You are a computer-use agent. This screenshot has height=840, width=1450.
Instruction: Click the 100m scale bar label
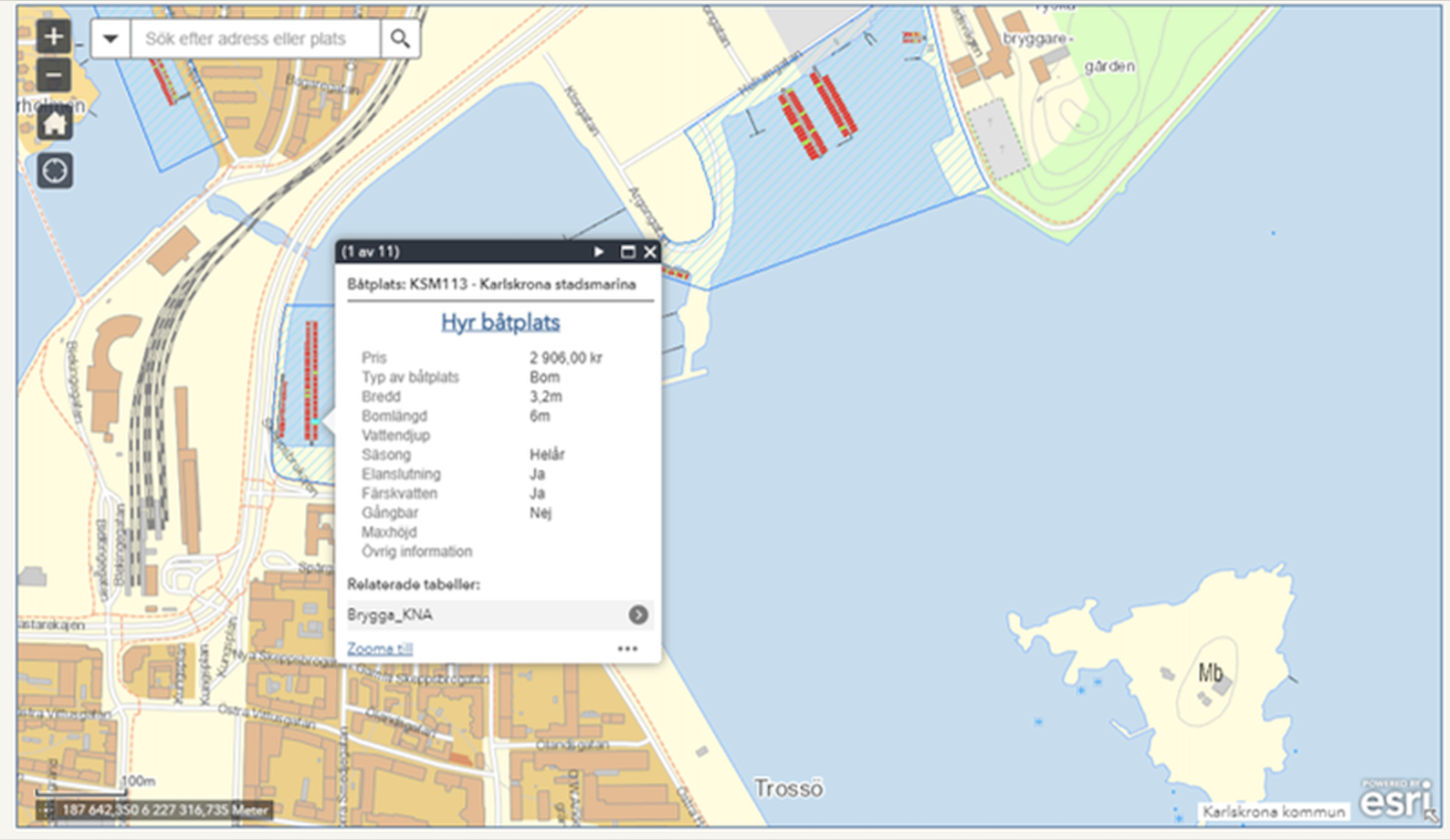138,782
